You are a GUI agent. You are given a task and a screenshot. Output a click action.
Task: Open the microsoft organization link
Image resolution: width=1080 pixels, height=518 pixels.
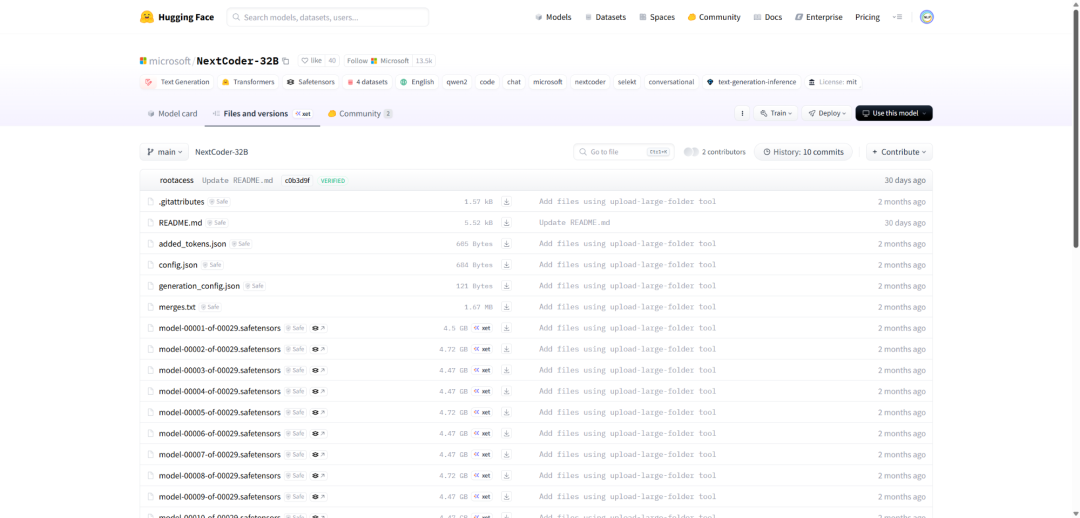170,61
